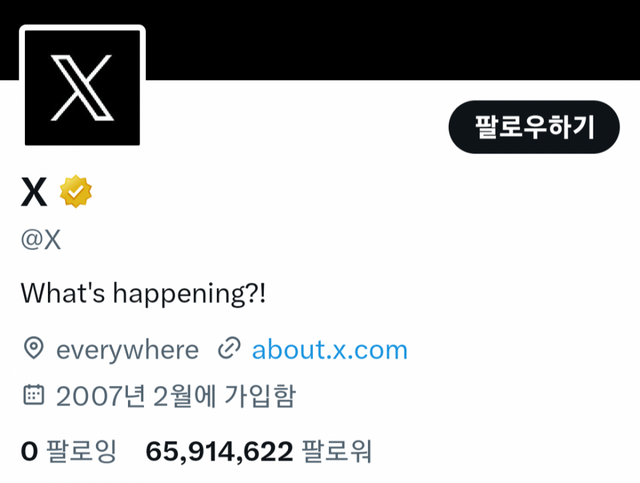Click the 팔로잉 following label

pos(81,451)
